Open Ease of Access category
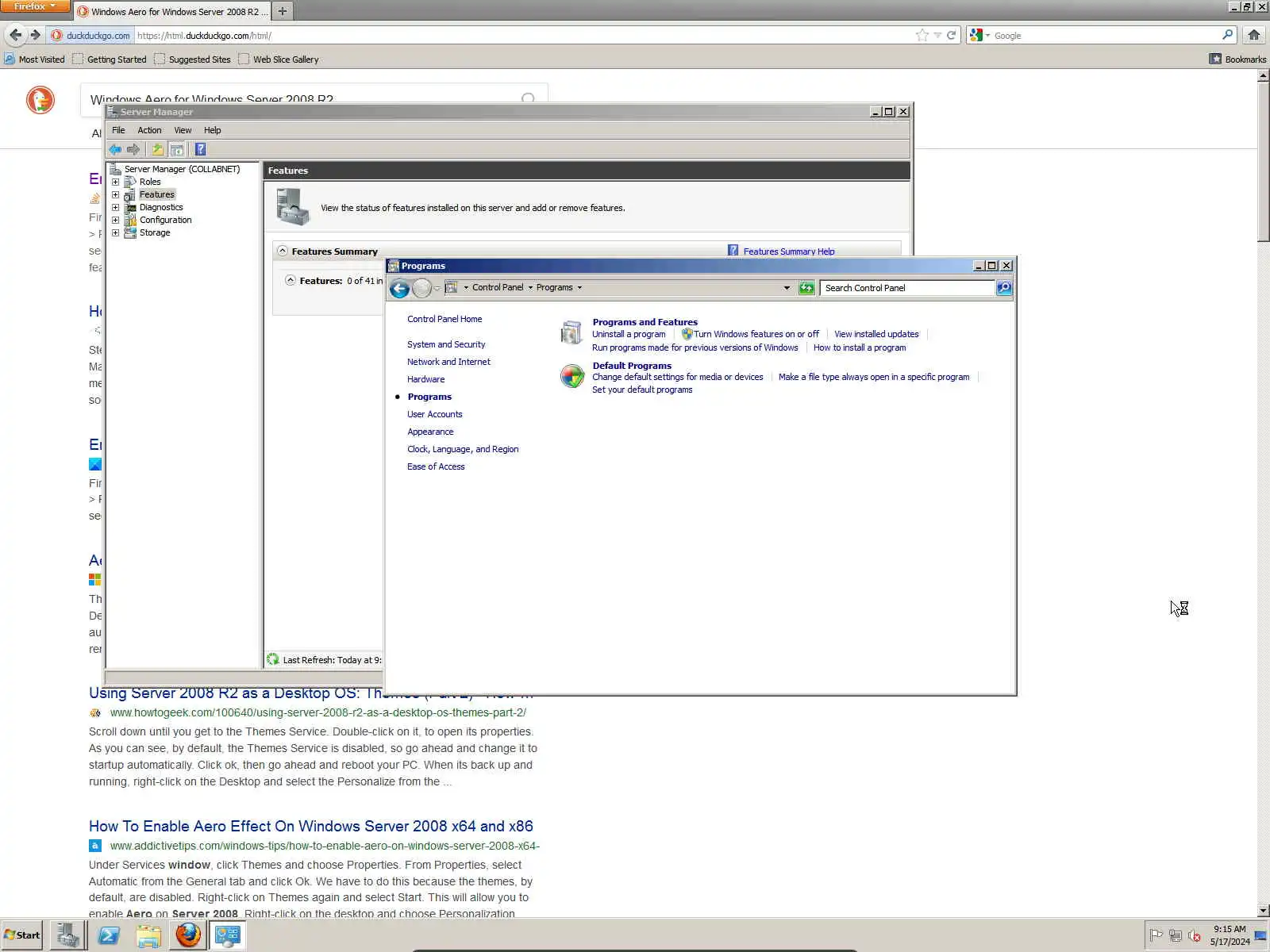Viewport: 1270px width, 952px height. pyautogui.click(x=436, y=466)
